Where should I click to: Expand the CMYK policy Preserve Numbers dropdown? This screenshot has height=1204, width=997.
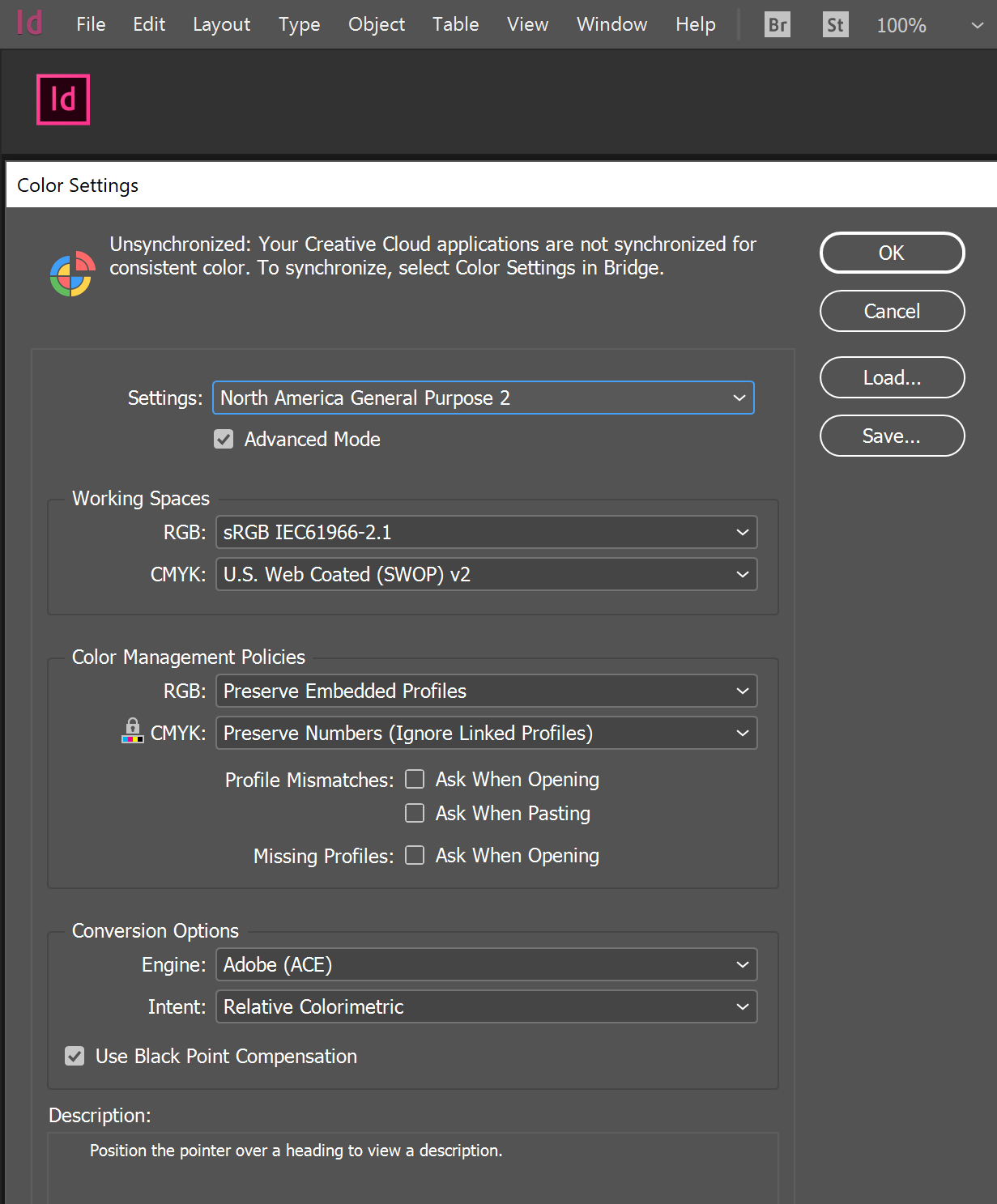point(487,733)
